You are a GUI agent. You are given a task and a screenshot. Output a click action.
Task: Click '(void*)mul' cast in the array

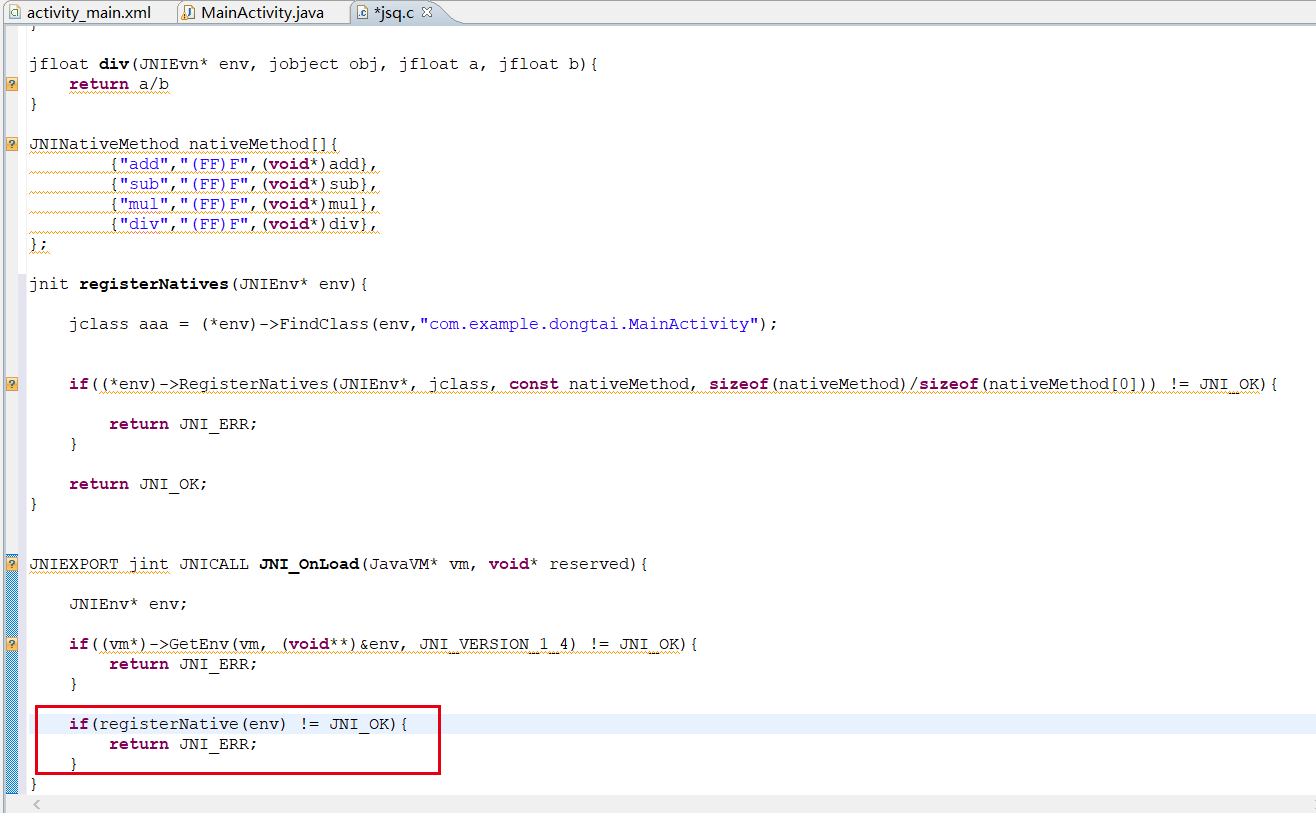point(309,204)
